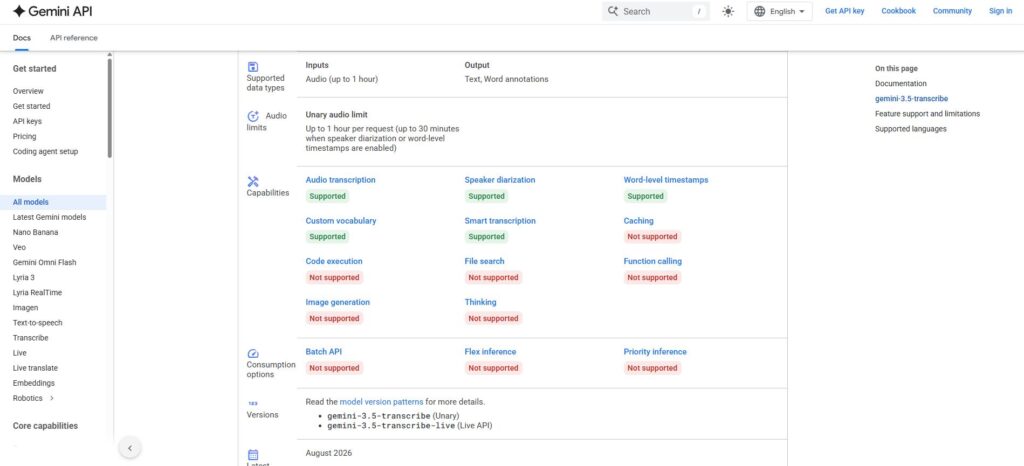Click the search magnifier icon

613,11
